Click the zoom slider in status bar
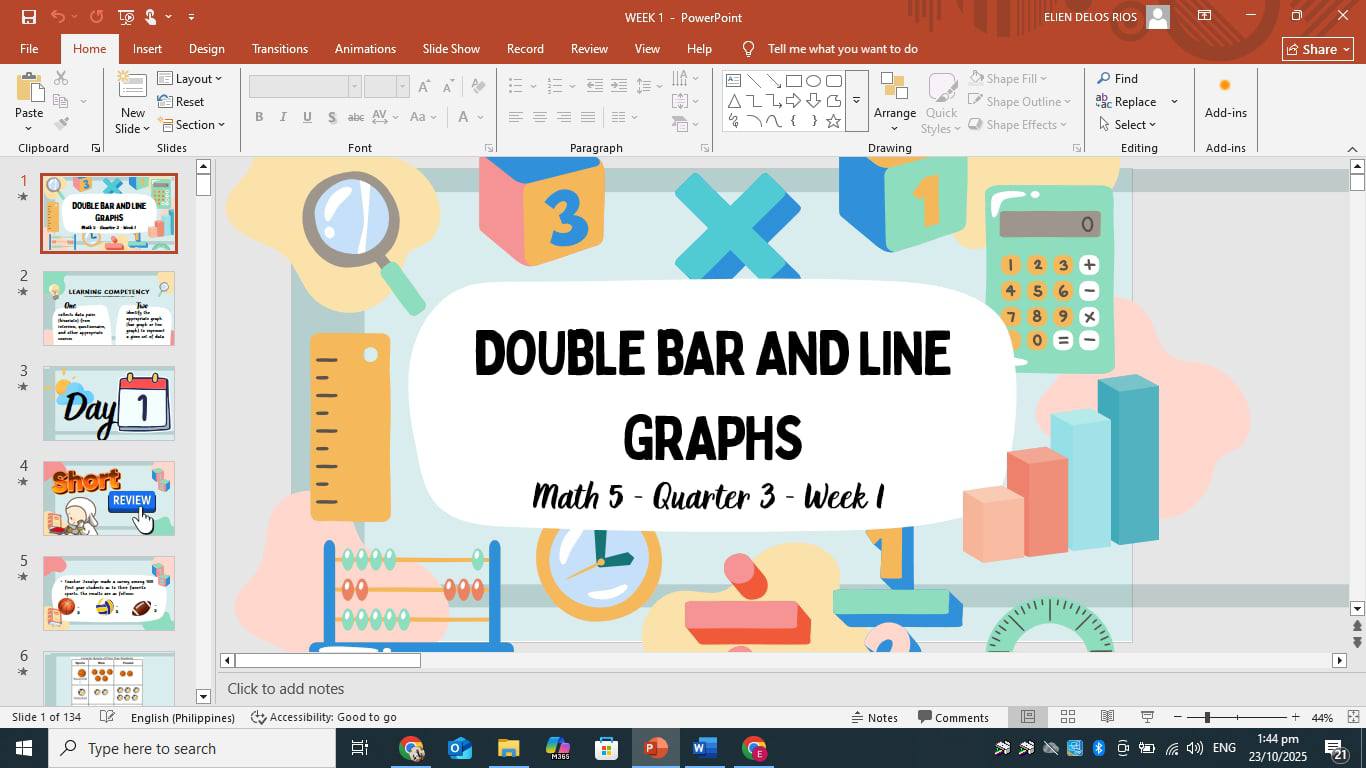This screenshot has width=1366, height=768. (1236, 717)
